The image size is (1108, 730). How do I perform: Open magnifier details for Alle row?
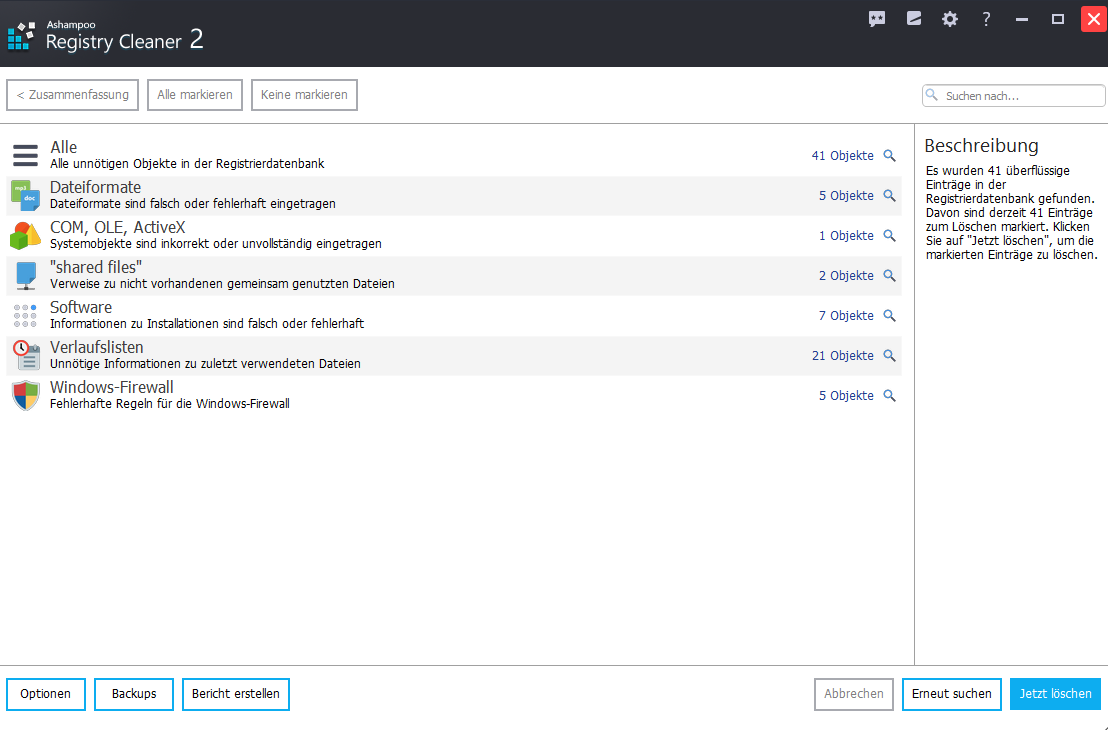tap(889, 156)
